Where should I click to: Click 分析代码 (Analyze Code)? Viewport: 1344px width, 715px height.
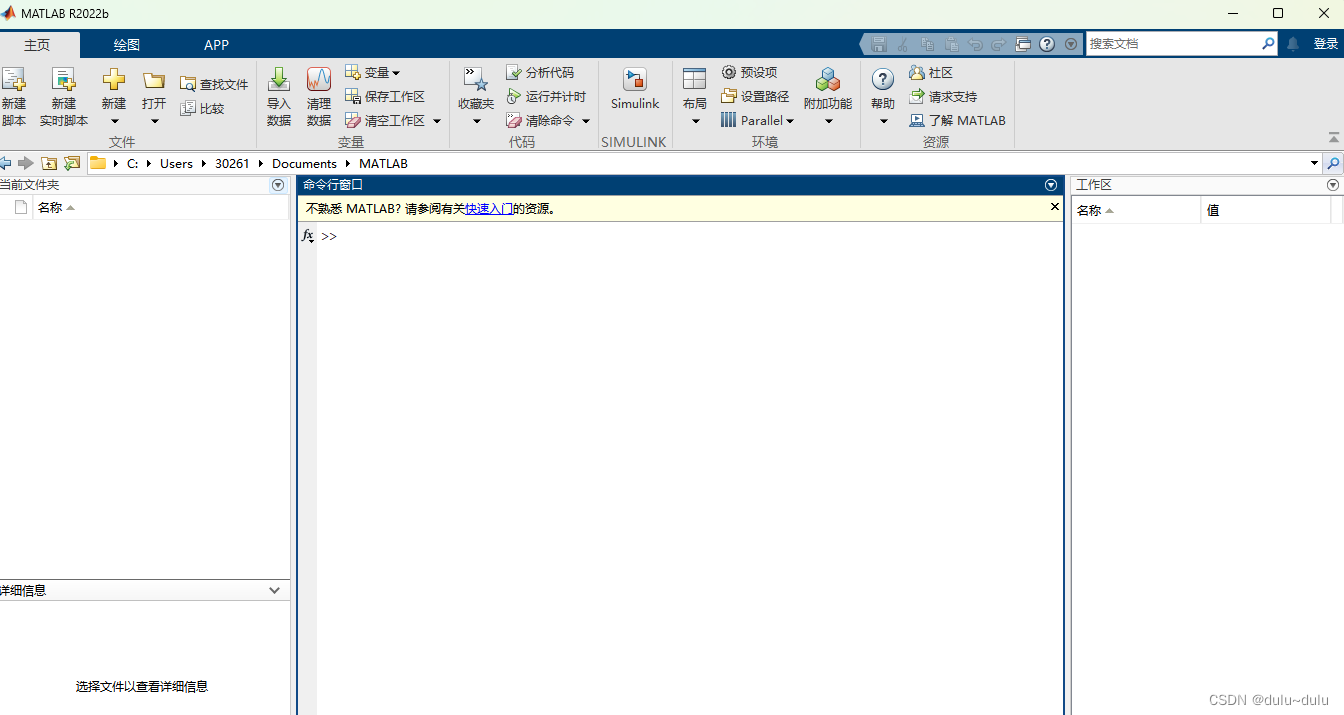point(540,72)
